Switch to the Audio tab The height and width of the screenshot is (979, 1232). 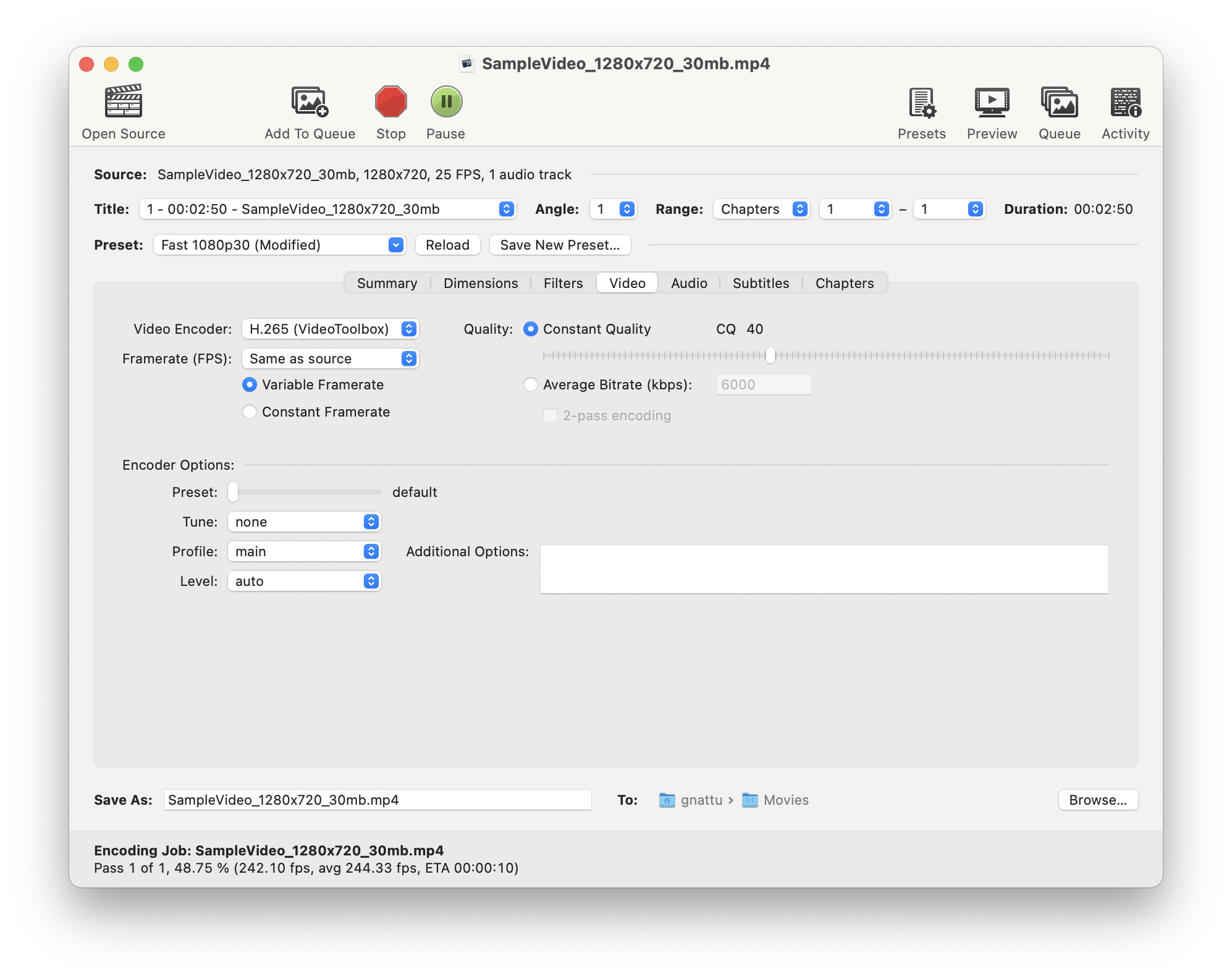pos(689,283)
